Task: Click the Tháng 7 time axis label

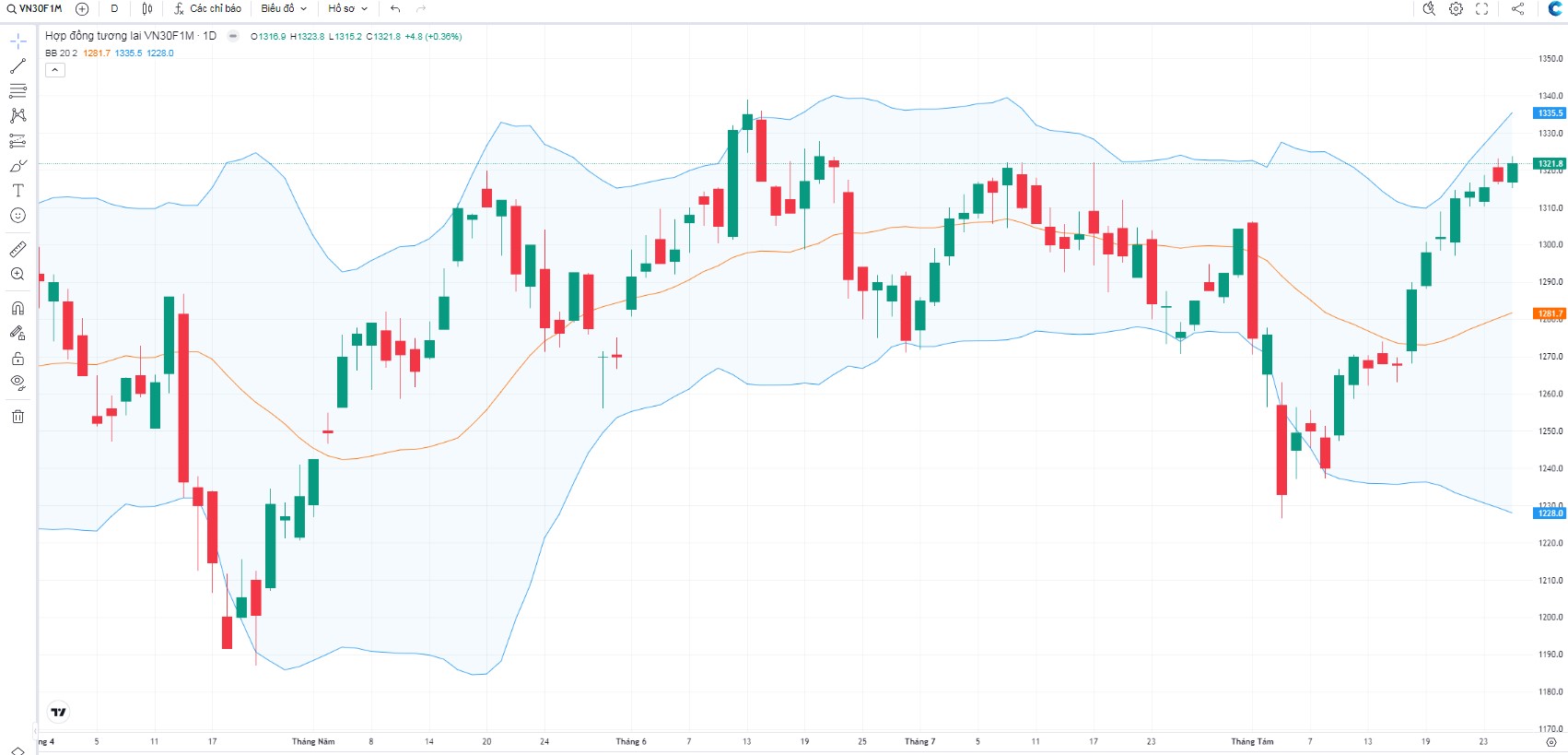Action: point(919,741)
